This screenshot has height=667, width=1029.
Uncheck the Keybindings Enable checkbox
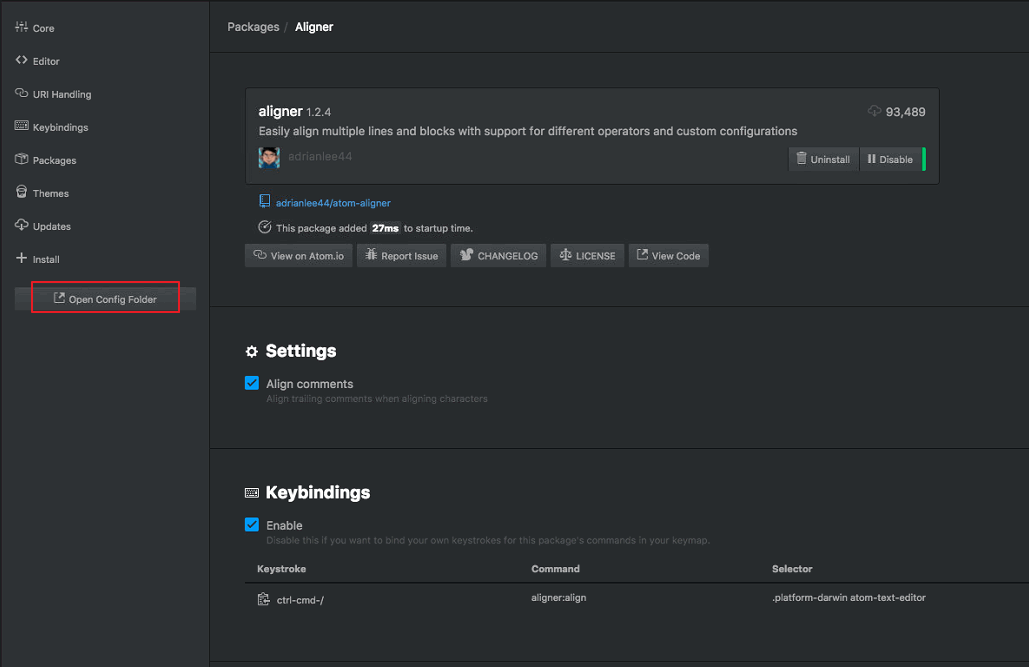[252, 525]
